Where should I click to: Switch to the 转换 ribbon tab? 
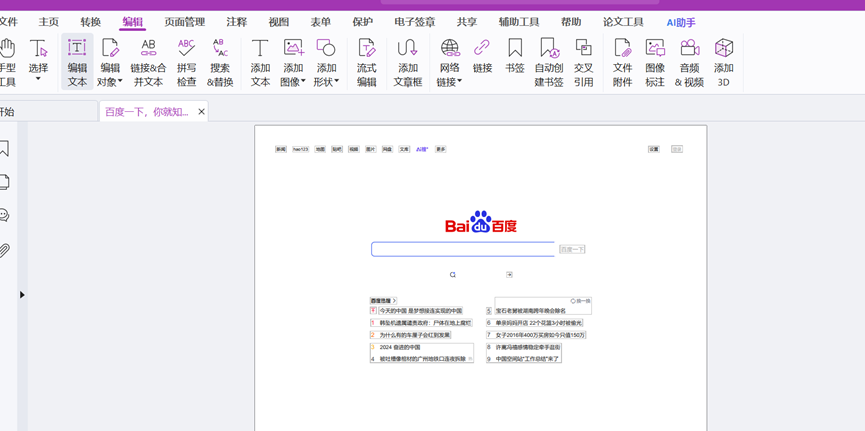[x=90, y=22]
